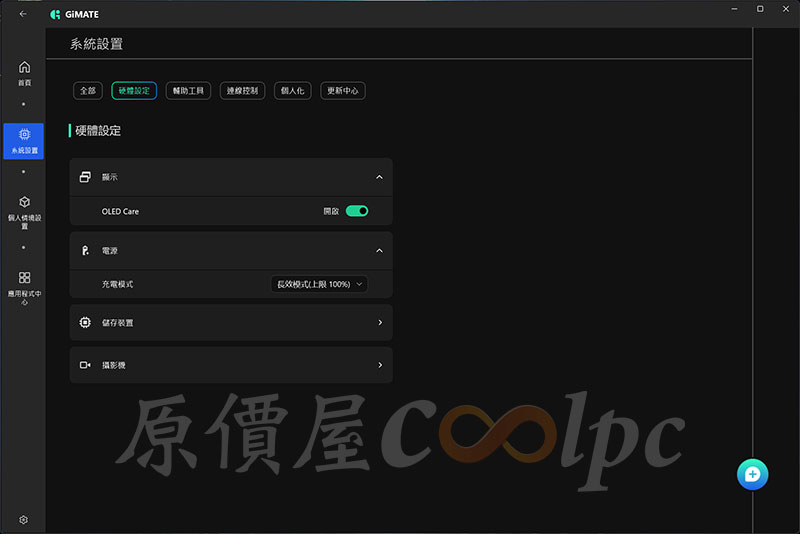
Task: Switch to the 個人化 tab
Action: coord(292,91)
